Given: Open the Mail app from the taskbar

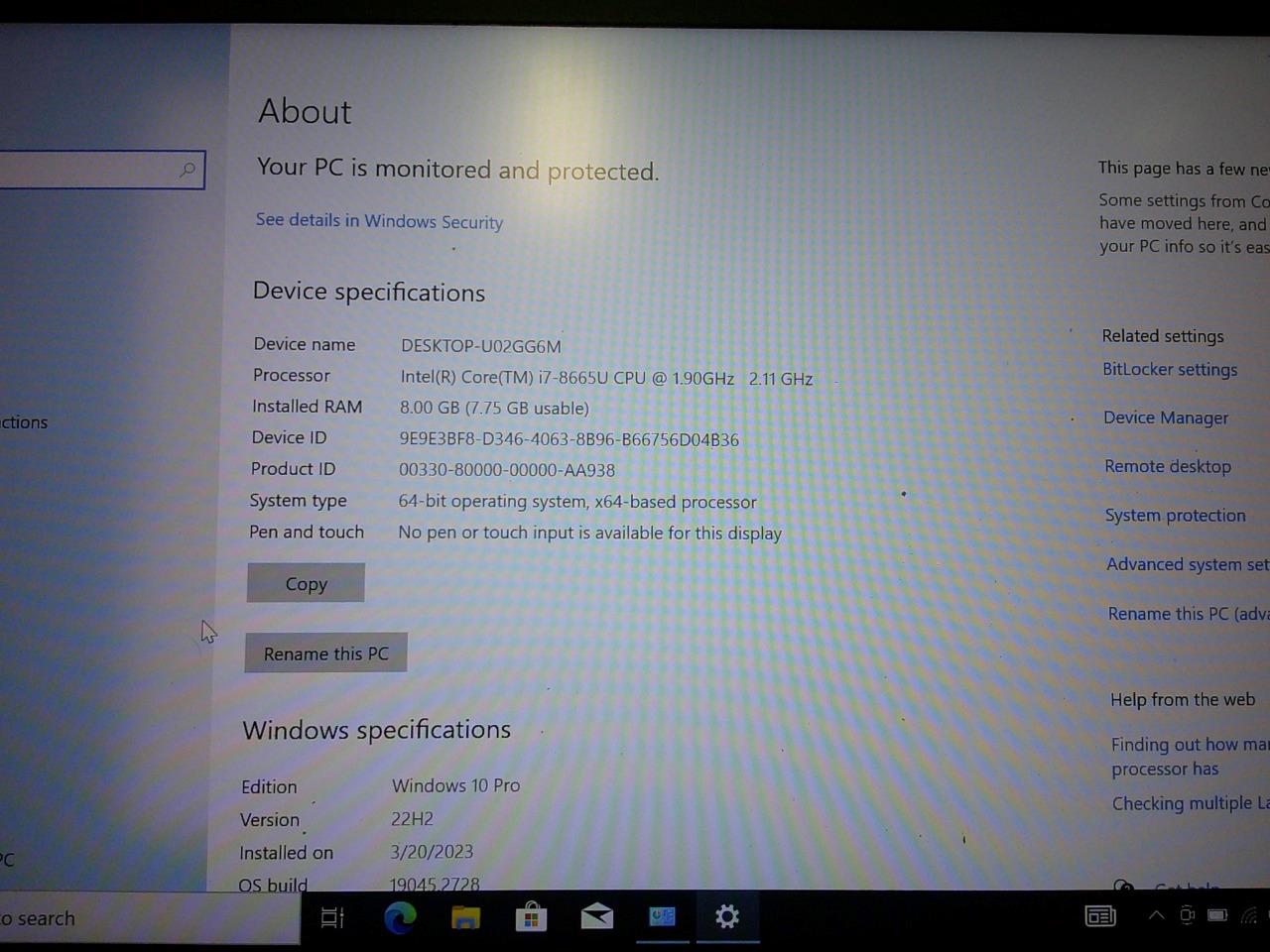Looking at the screenshot, I should 596,917.
